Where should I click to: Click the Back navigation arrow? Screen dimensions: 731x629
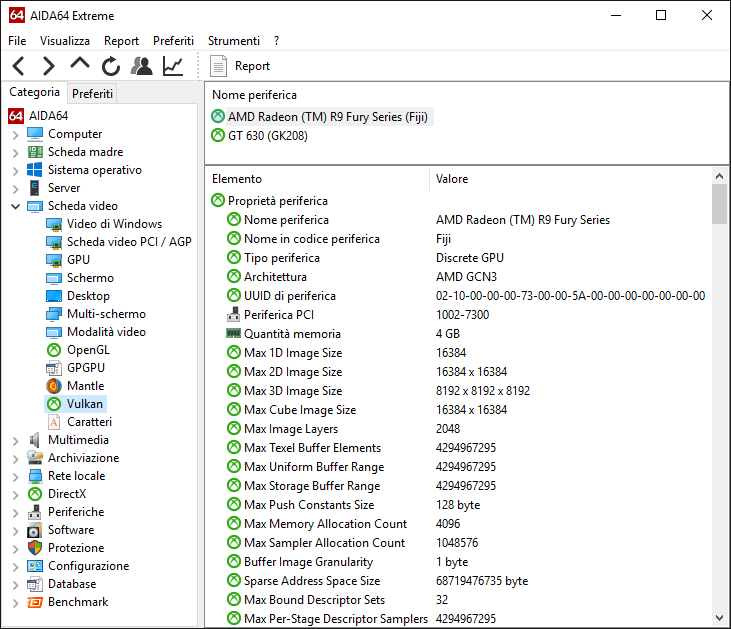tap(19, 66)
